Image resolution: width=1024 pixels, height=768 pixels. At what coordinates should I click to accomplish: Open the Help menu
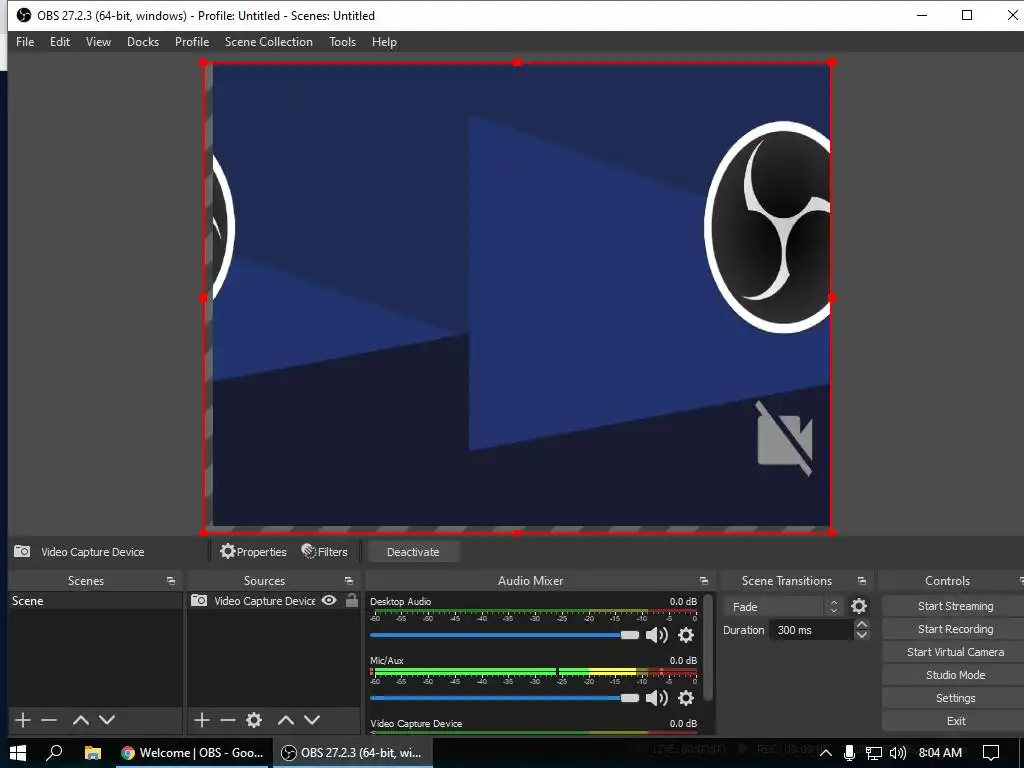tap(384, 42)
